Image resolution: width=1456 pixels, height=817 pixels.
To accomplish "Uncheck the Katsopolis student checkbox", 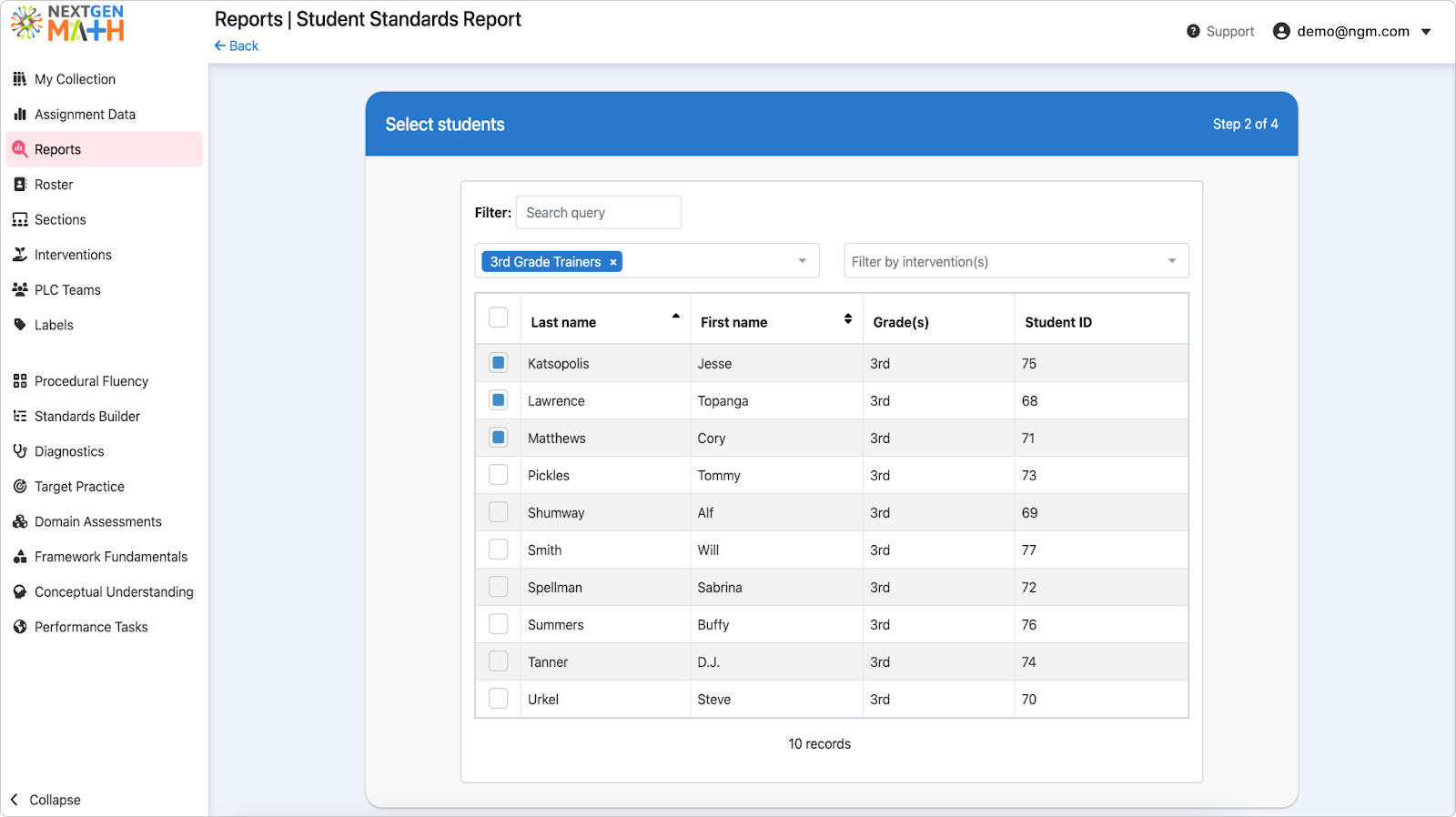I will pyautogui.click(x=498, y=363).
